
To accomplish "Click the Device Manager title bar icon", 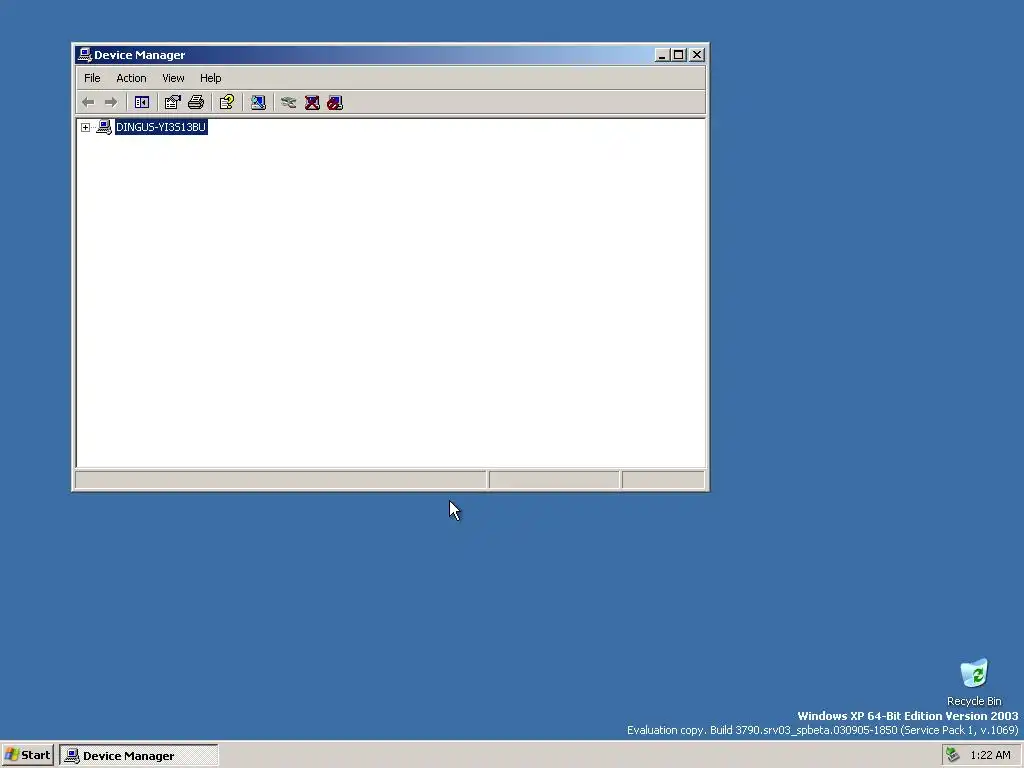I will [x=84, y=55].
